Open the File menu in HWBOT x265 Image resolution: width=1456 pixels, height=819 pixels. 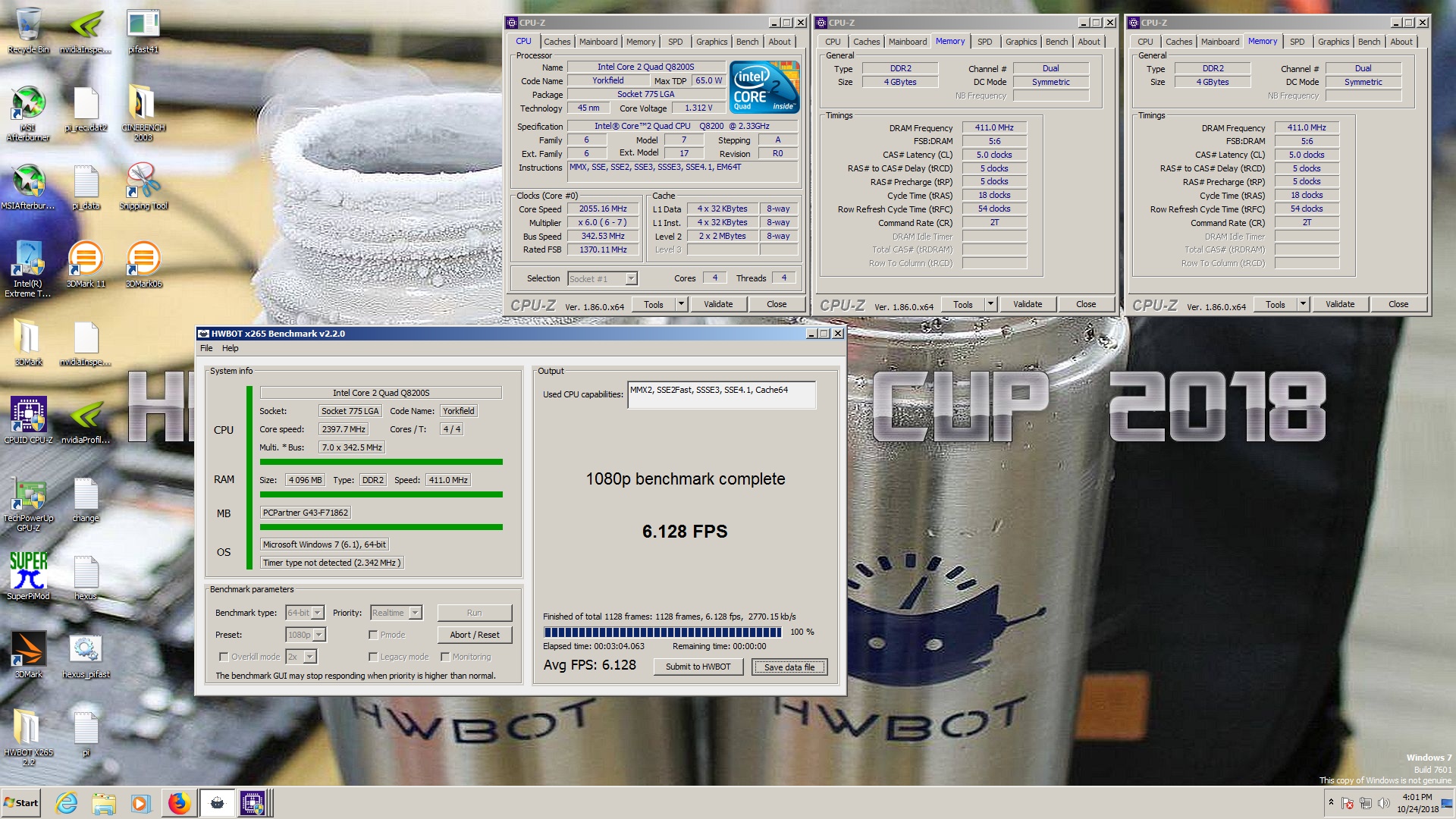click(x=206, y=348)
